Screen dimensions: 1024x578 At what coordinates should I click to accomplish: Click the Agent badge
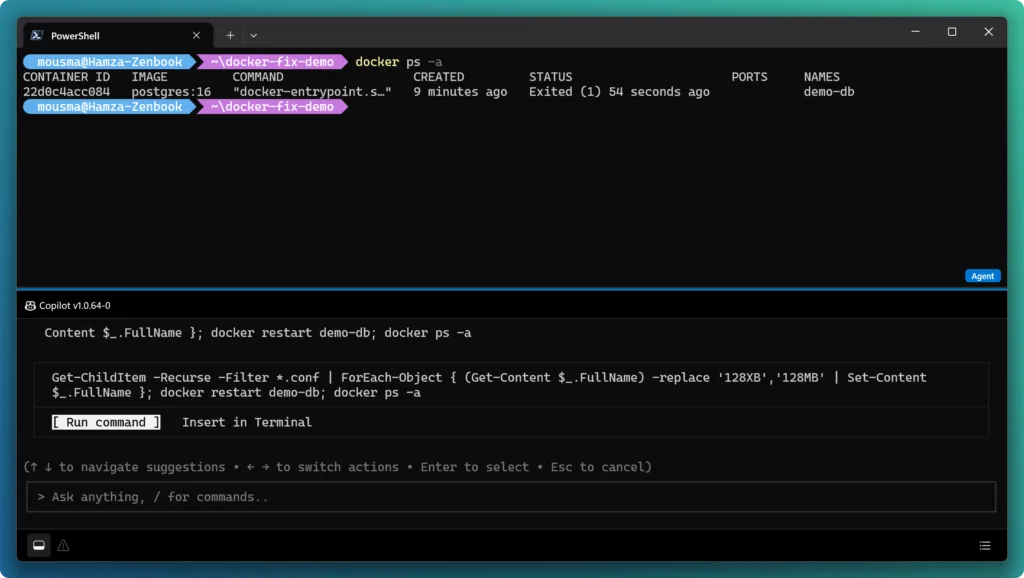pyautogui.click(x=982, y=276)
